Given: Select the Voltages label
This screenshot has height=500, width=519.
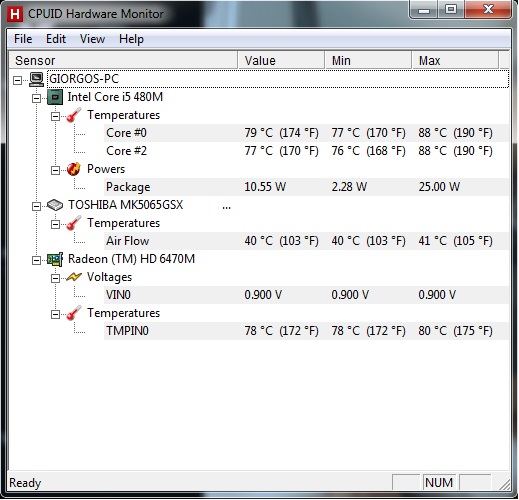Looking at the screenshot, I should 109,277.
